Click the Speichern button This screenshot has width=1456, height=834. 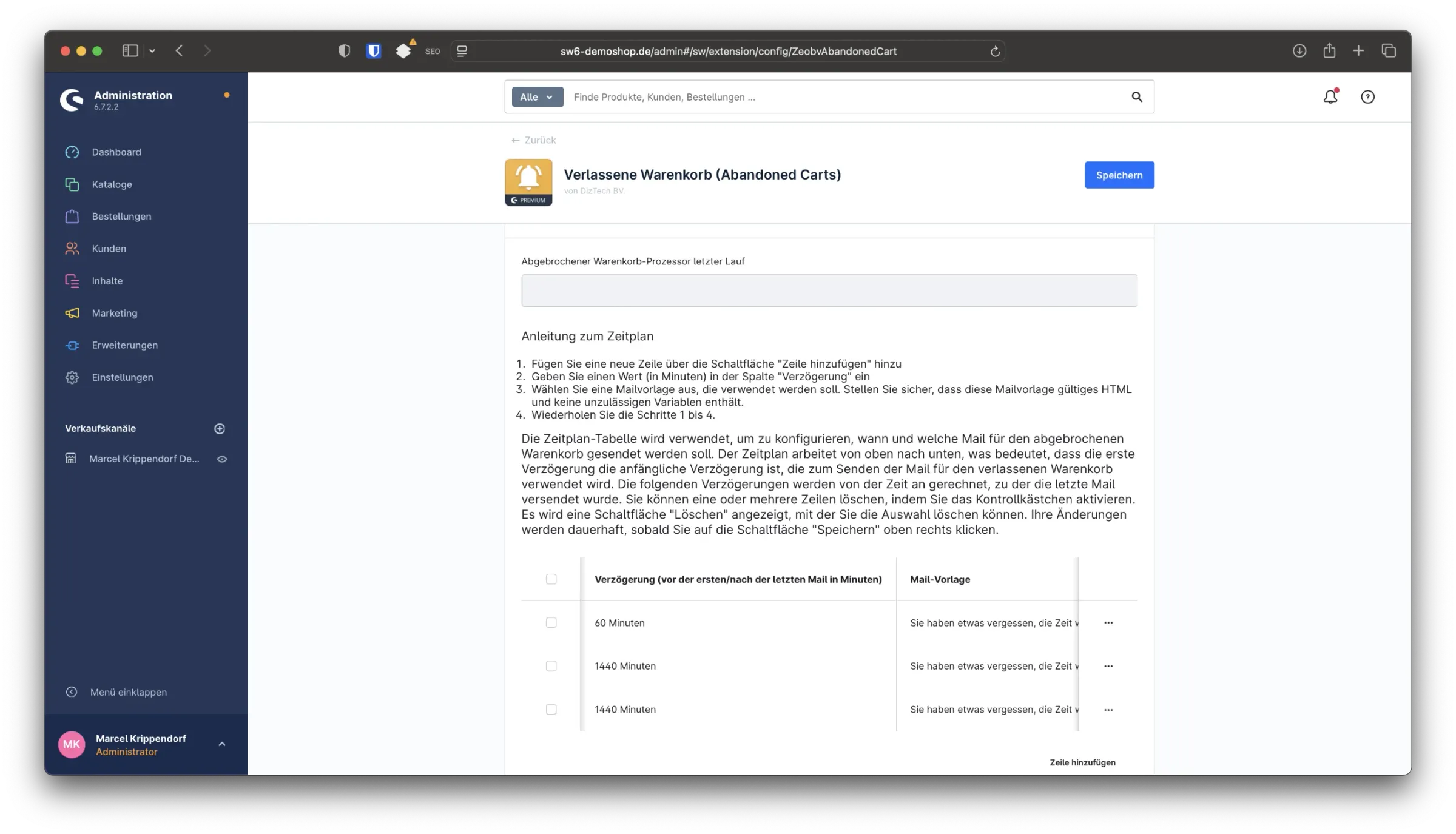click(1119, 175)
